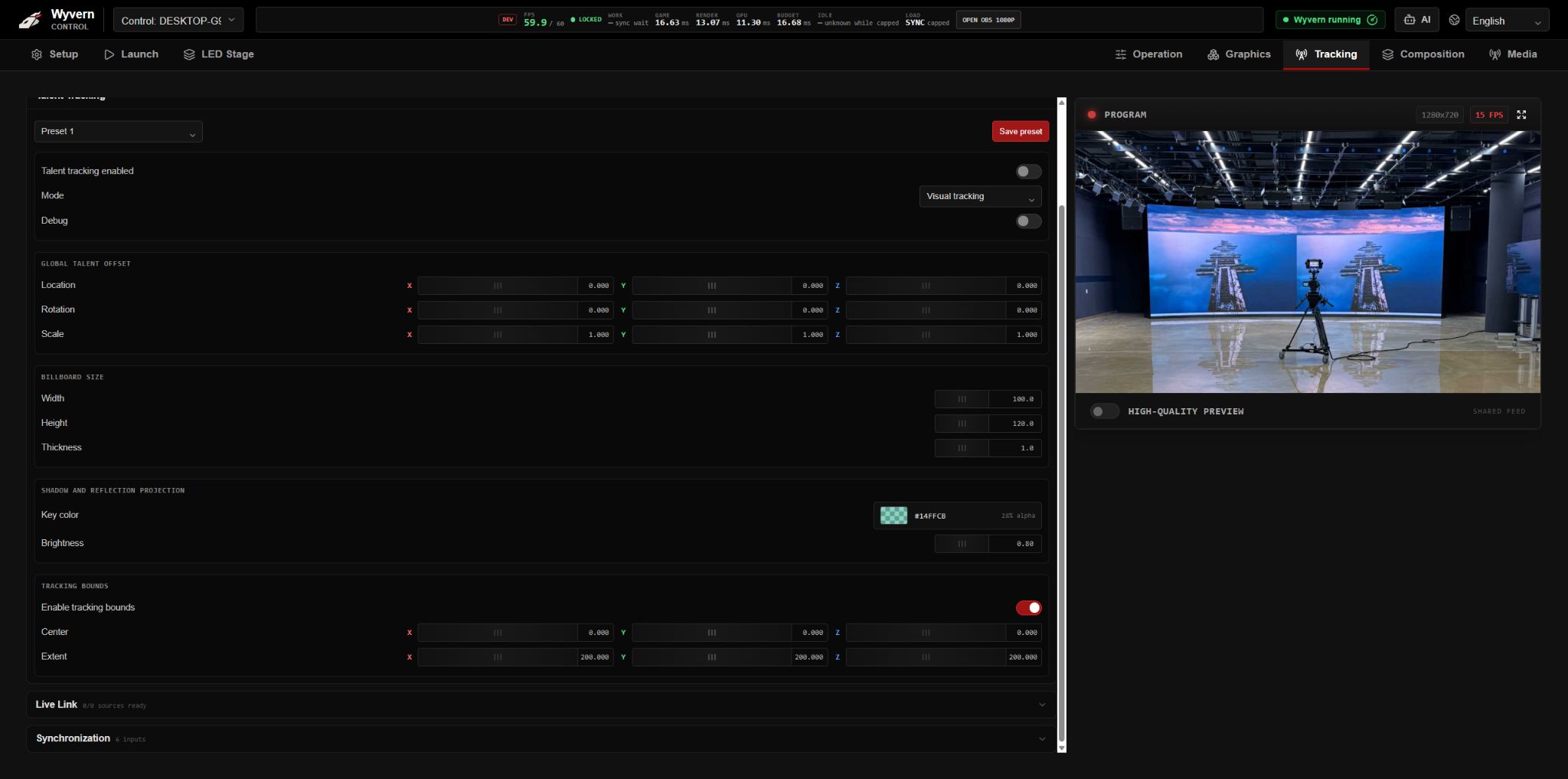Click the Setup gear icon

click(x=37, y=54)
